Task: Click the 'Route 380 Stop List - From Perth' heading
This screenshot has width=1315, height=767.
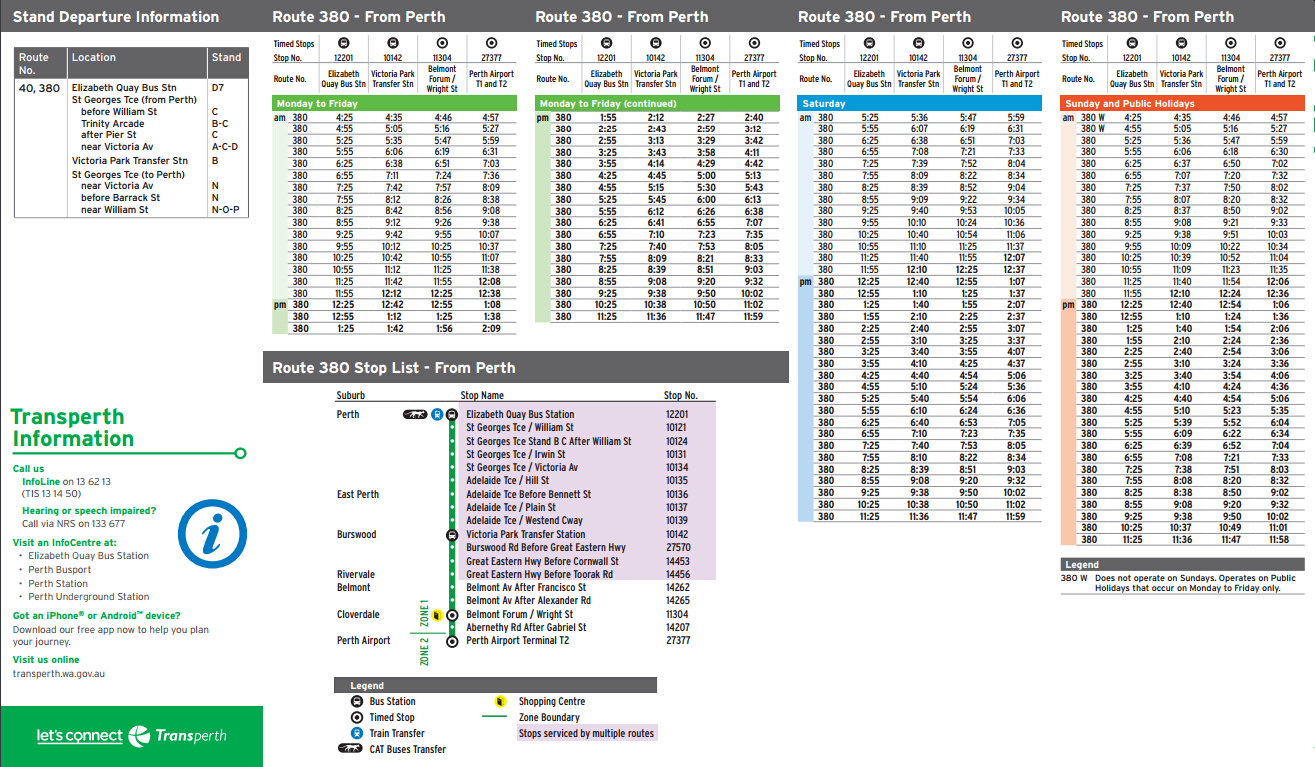Action: pyautogui.click(x=394, y=368)
